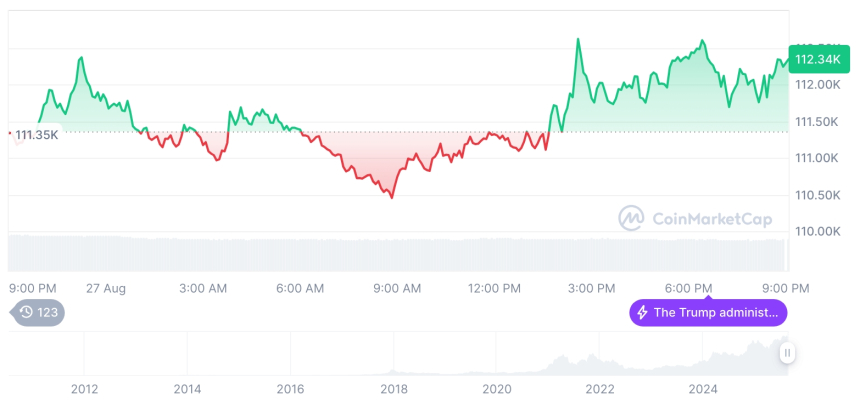Image resolution: width=860 pixels, height=401 pixels.
Task: Click the 123 events badge number
Action: pos(48,312)
